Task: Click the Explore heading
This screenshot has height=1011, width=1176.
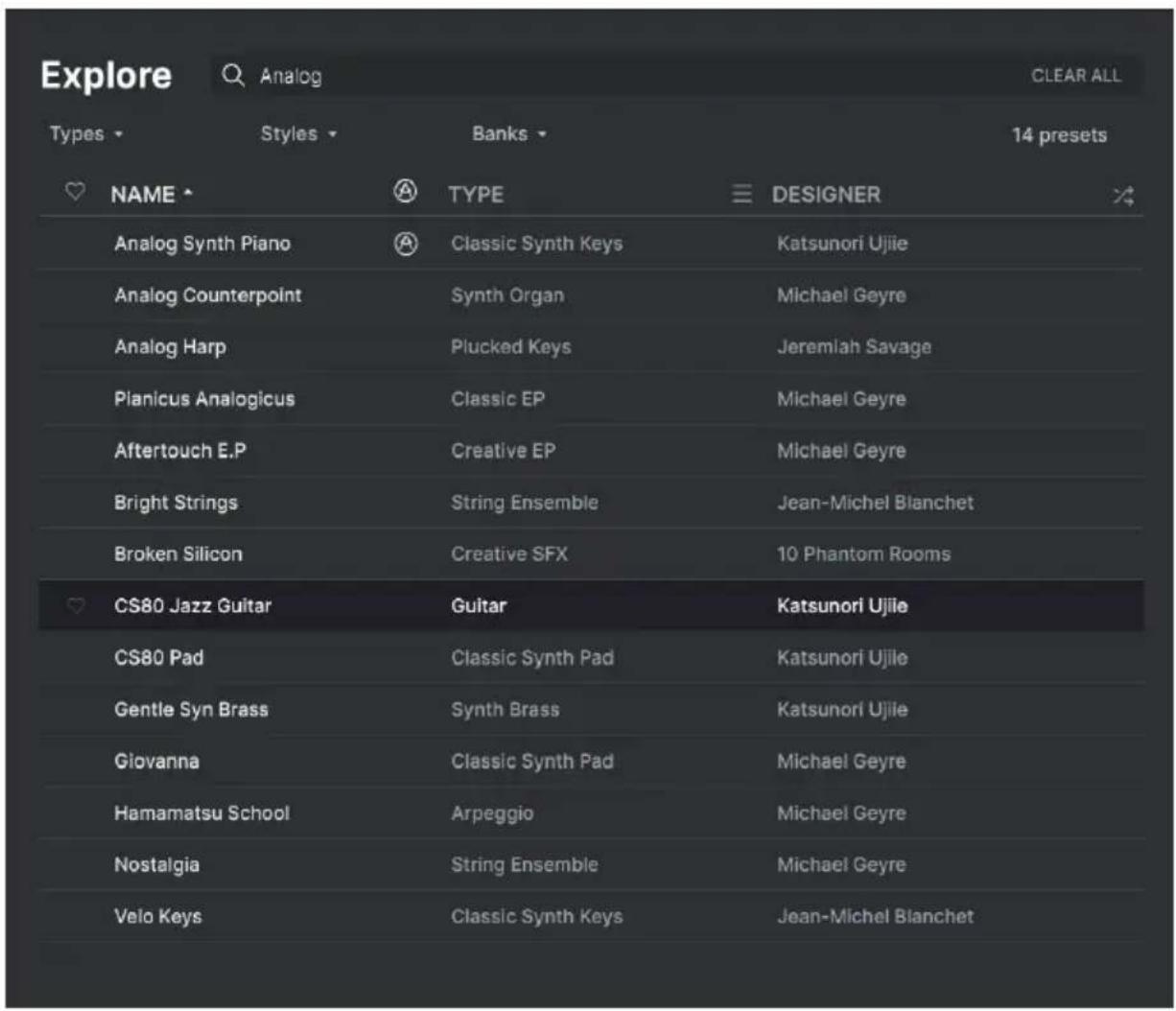Action: [x=106, y=75]
